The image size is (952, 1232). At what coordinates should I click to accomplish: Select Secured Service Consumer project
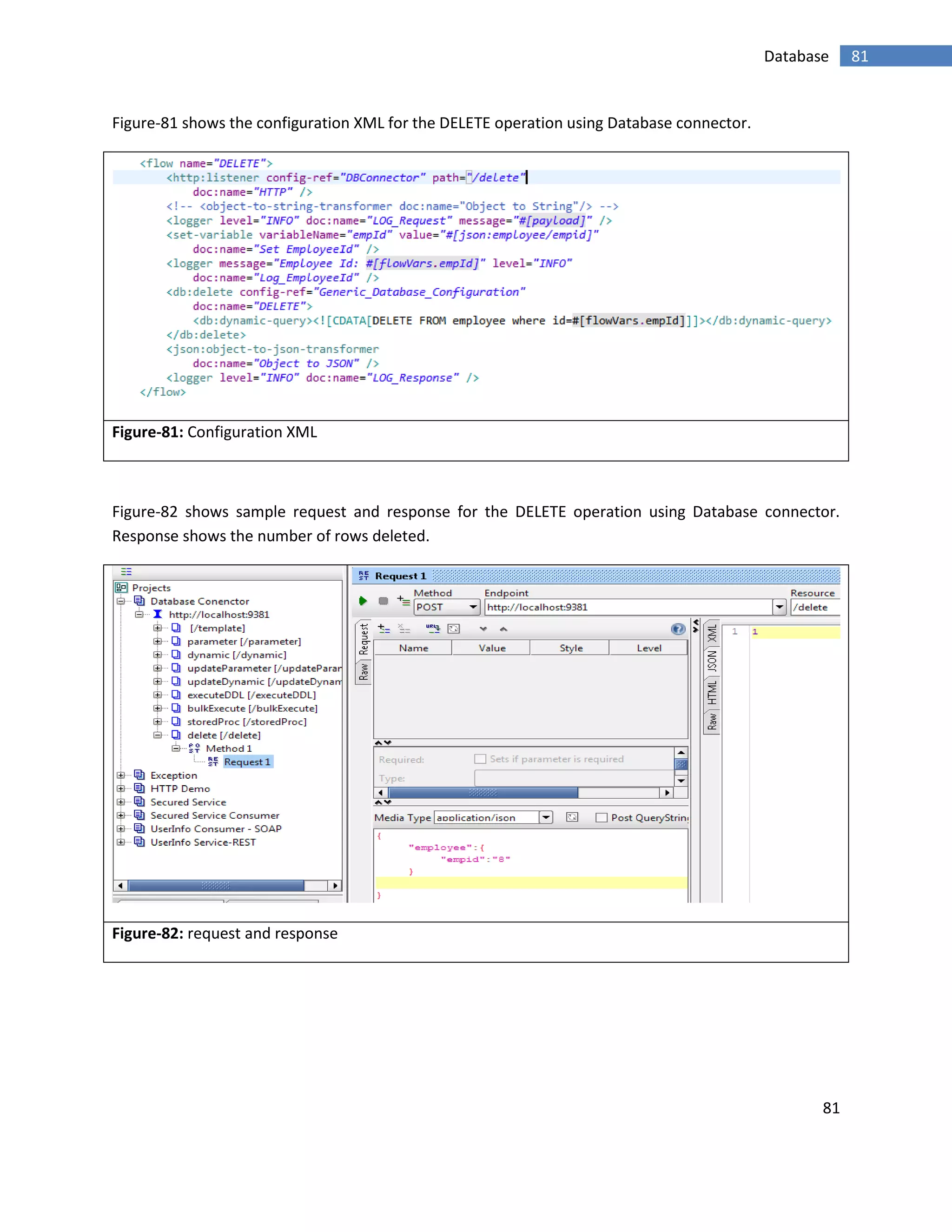click(215, 815)
